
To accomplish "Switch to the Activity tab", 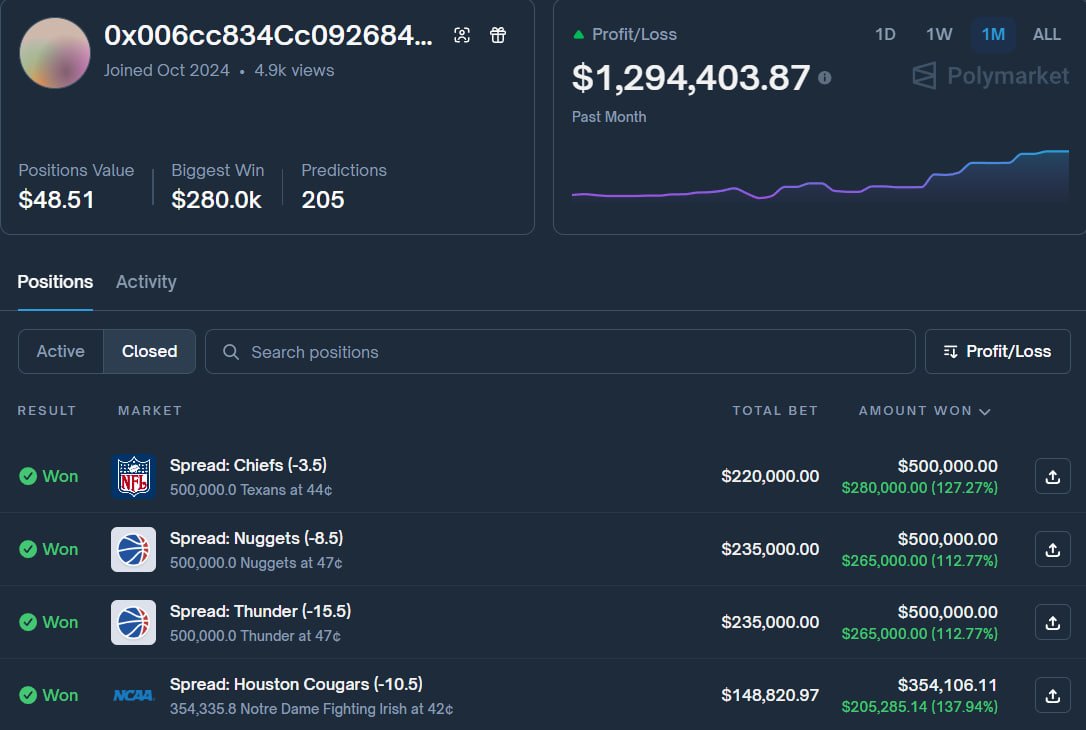I will [145, 282].
